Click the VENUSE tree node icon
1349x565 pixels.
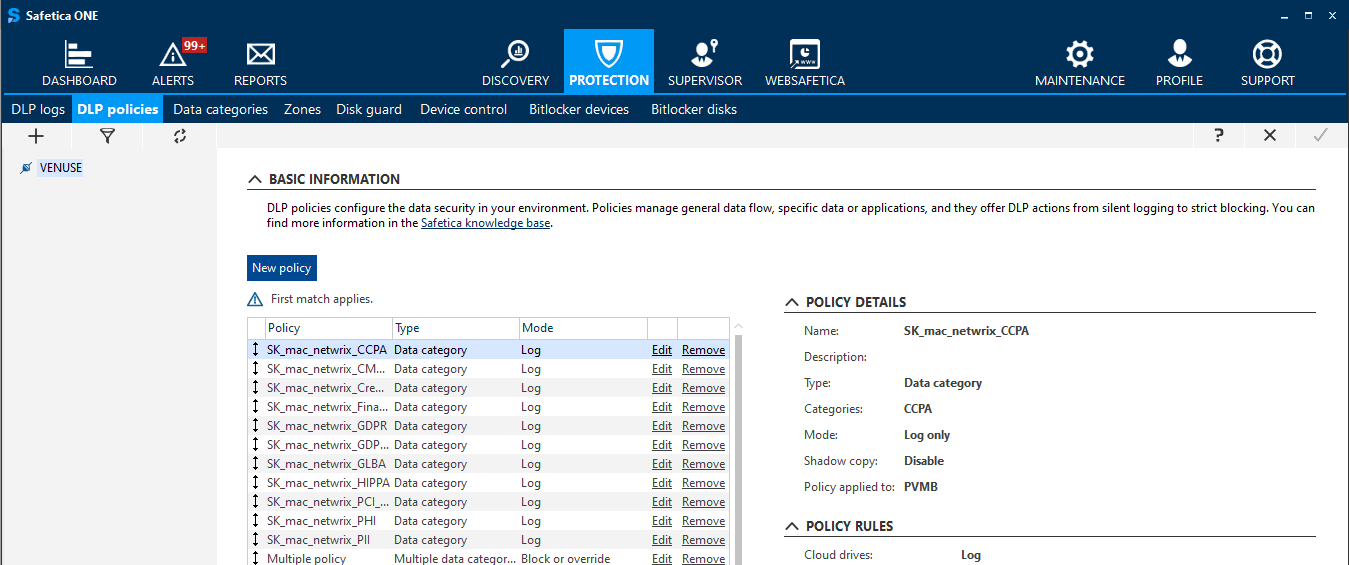coord(26,168)
